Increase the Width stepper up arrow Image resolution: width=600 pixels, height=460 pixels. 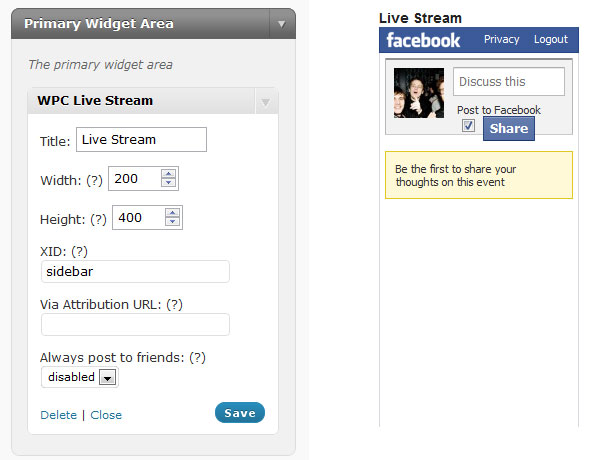point(168,174)
